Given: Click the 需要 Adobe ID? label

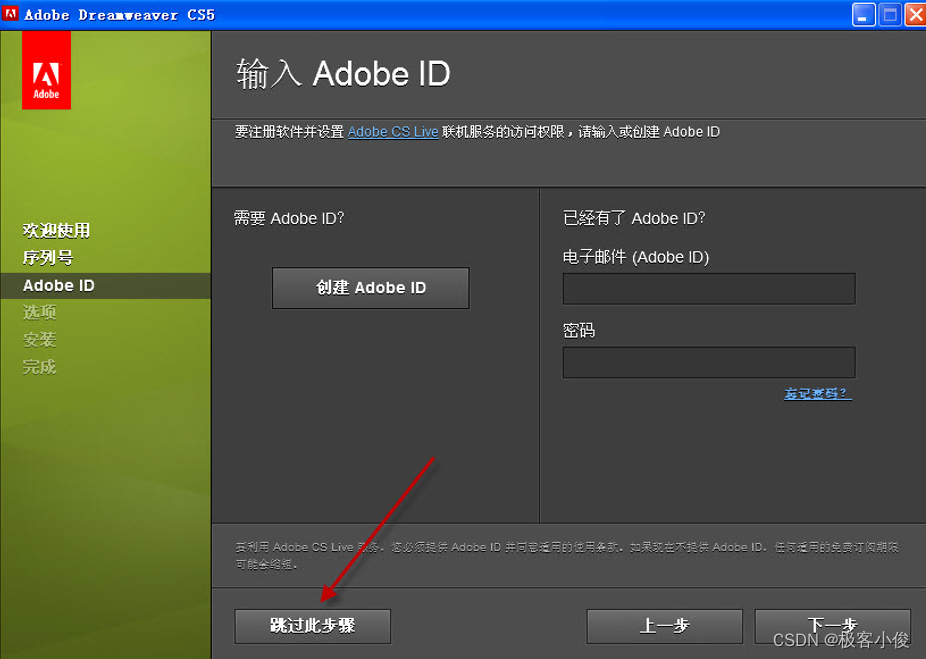Looking at the screenshot, I should pyautogui.click(x=289, y=218).
